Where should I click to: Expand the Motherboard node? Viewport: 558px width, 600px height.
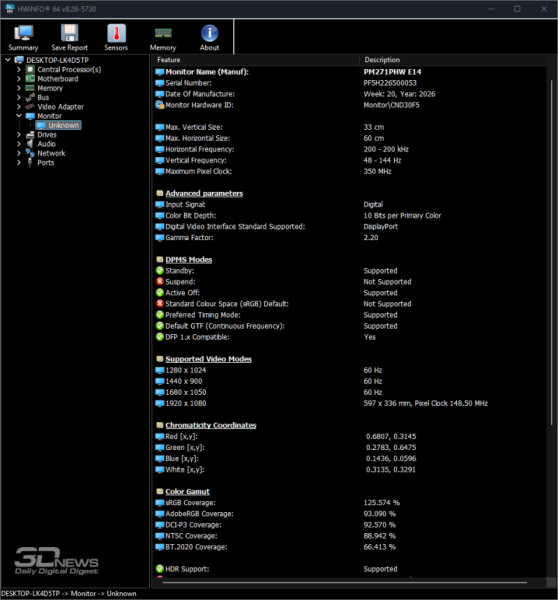click(x=19, y=78)
